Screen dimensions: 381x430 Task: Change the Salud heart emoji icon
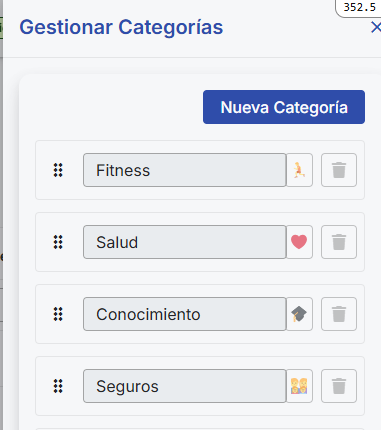tap(299, 242)
